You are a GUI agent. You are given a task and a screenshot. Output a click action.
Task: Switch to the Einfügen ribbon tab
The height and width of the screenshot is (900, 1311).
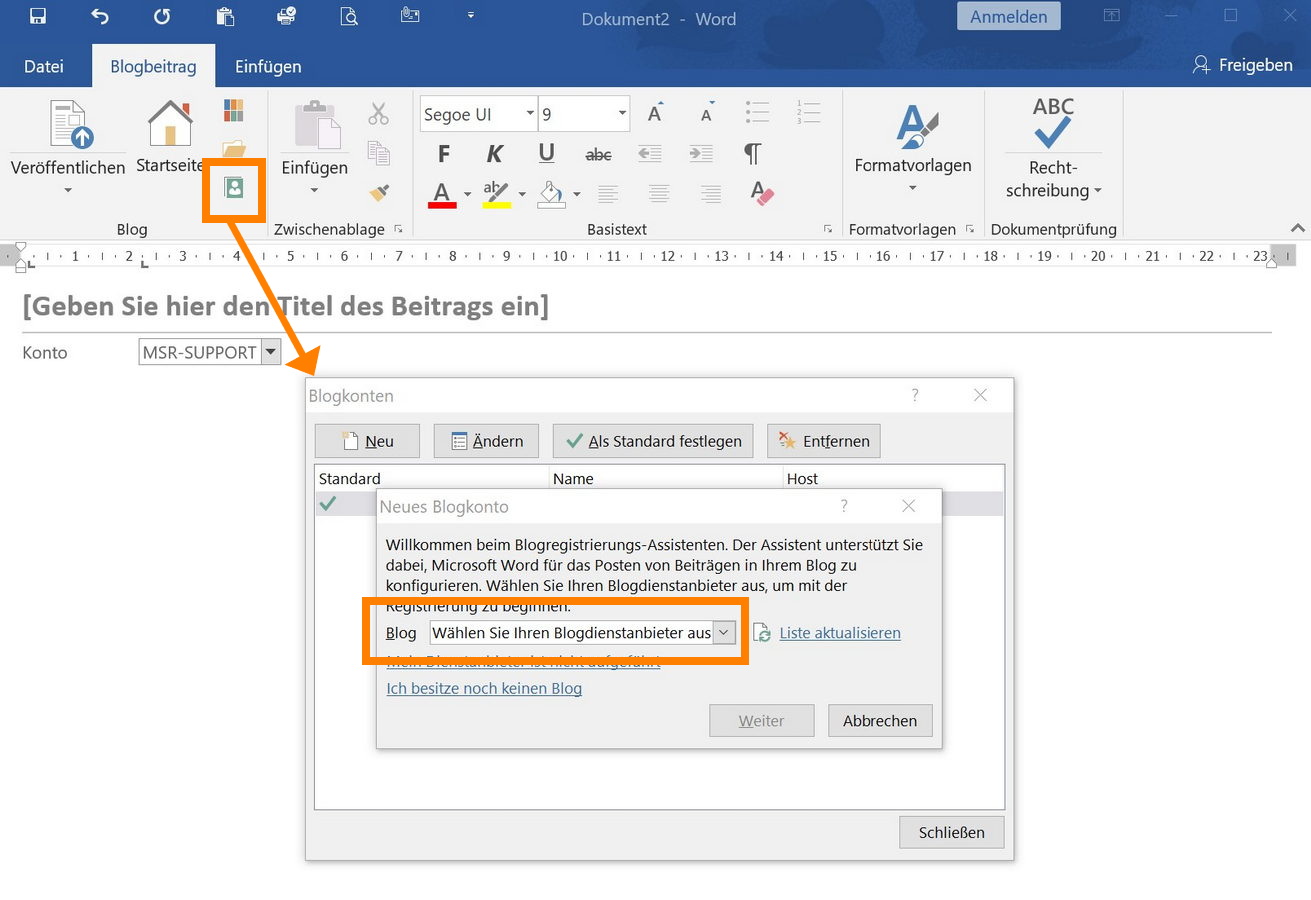click(x=268, y=66)
